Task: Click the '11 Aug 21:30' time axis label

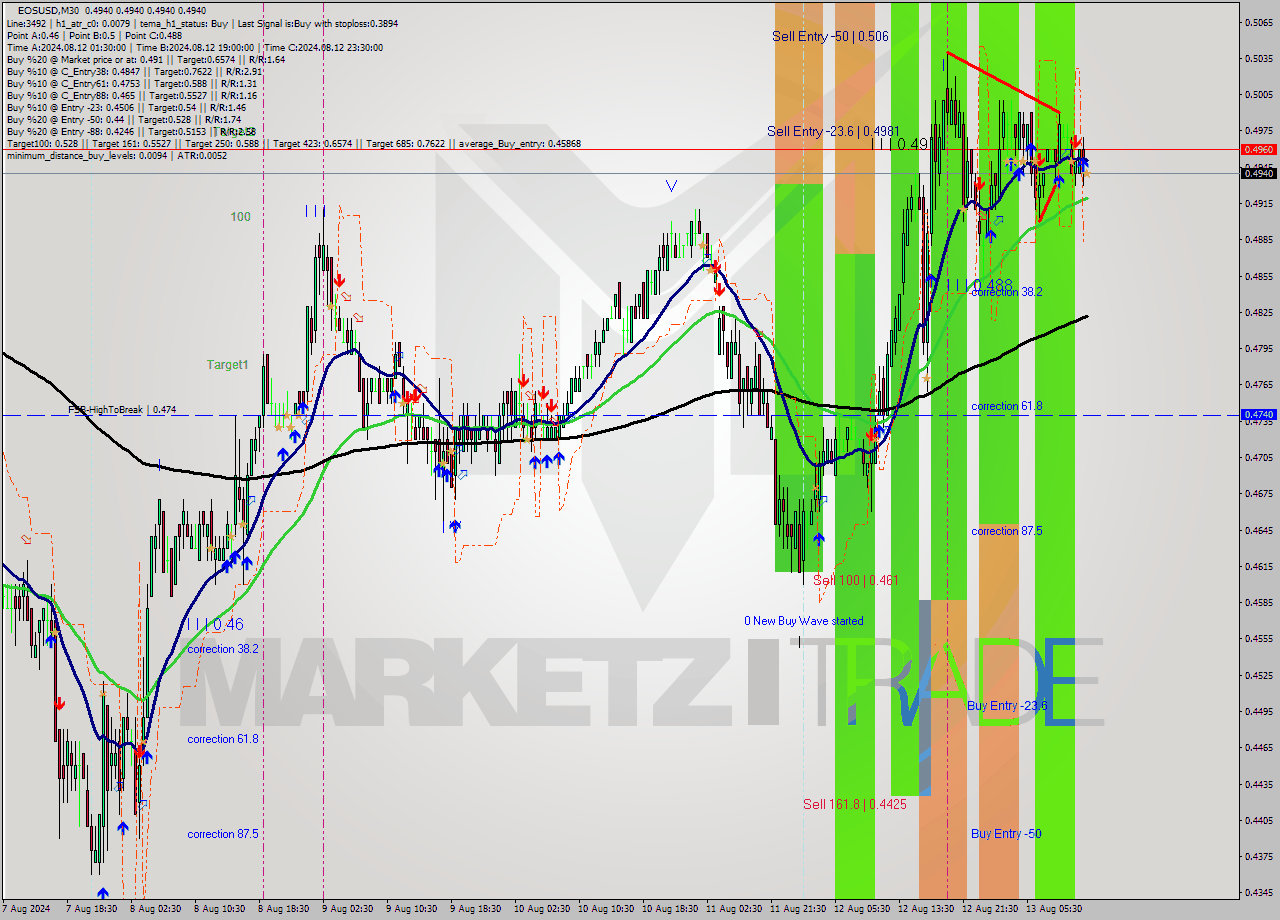Action: tap(798, 909)
